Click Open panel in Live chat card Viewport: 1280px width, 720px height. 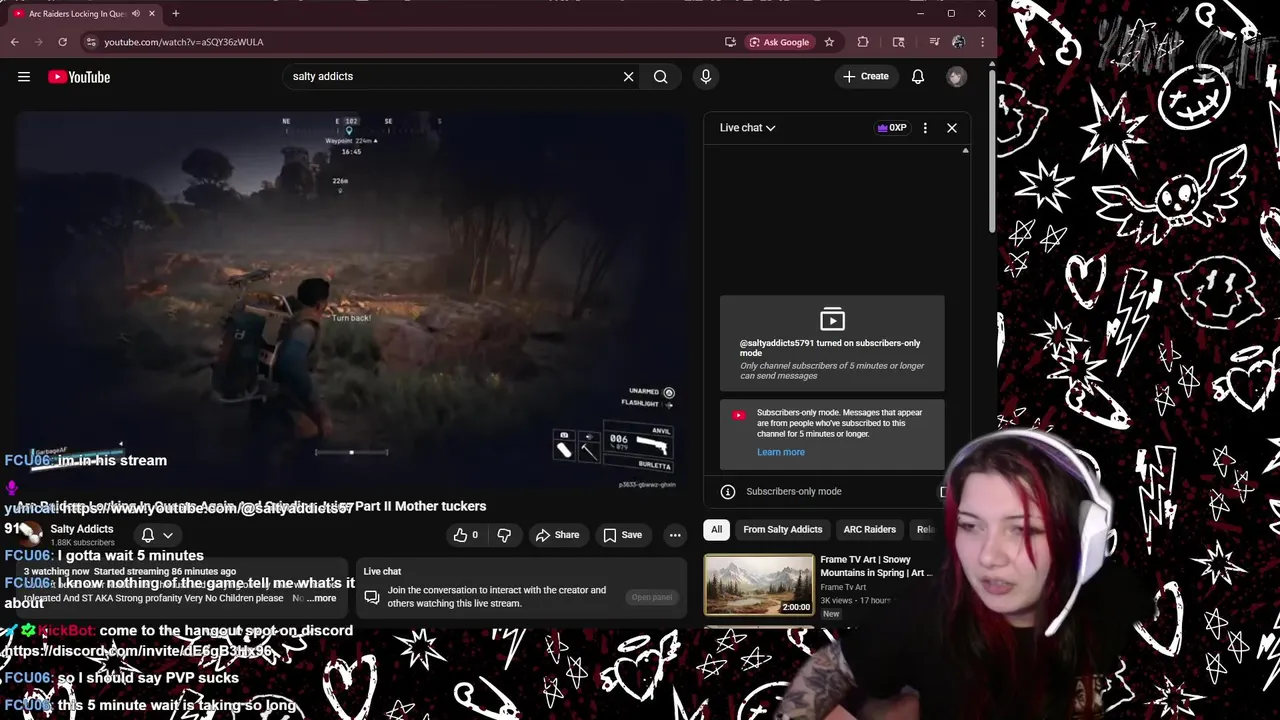tap(652, 597)
